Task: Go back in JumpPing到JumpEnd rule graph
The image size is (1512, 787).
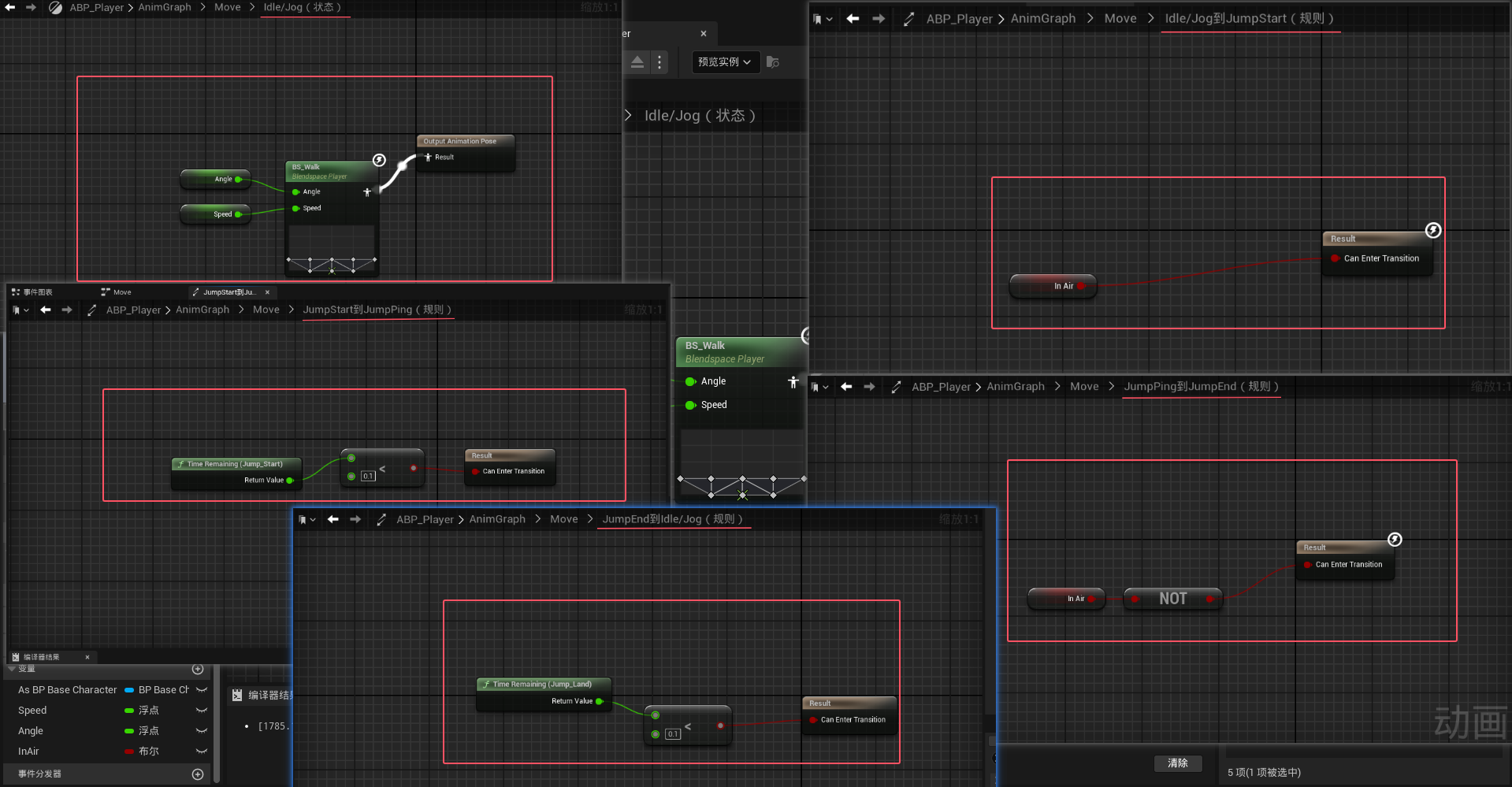Action: 846,387
